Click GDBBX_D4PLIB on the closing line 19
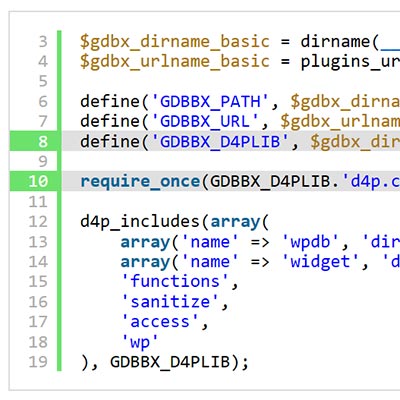The width and height of the screenshot is (400, 400). (170, 362)
